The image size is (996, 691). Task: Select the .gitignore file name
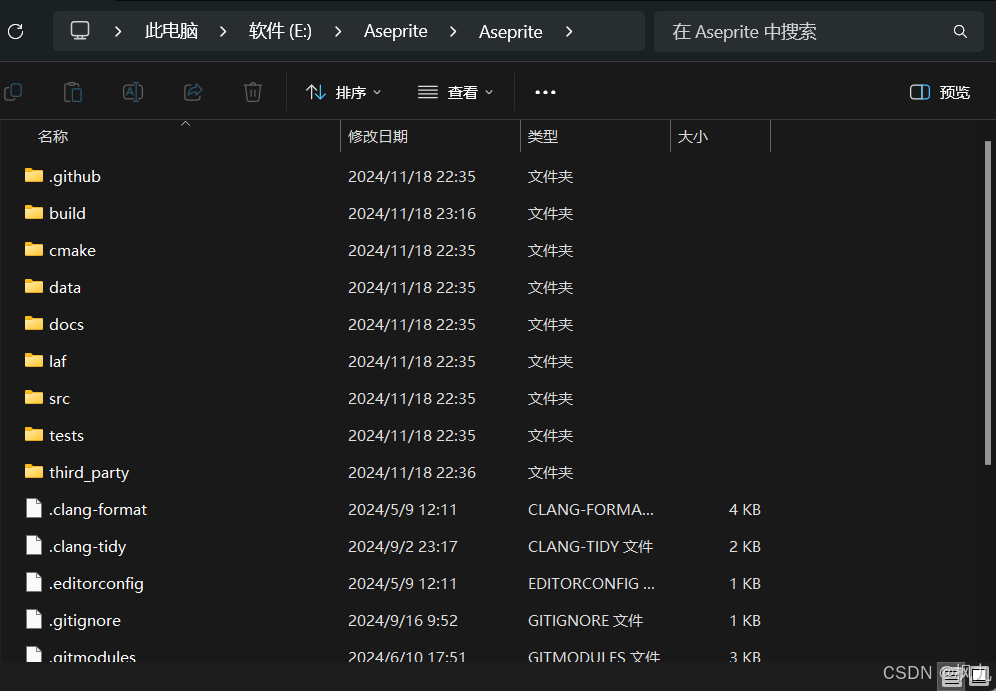[x=85, y=621]
